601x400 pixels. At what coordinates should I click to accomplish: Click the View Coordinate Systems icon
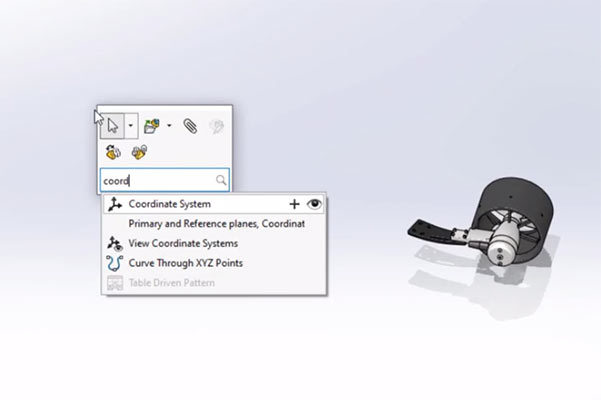(114, 243)
